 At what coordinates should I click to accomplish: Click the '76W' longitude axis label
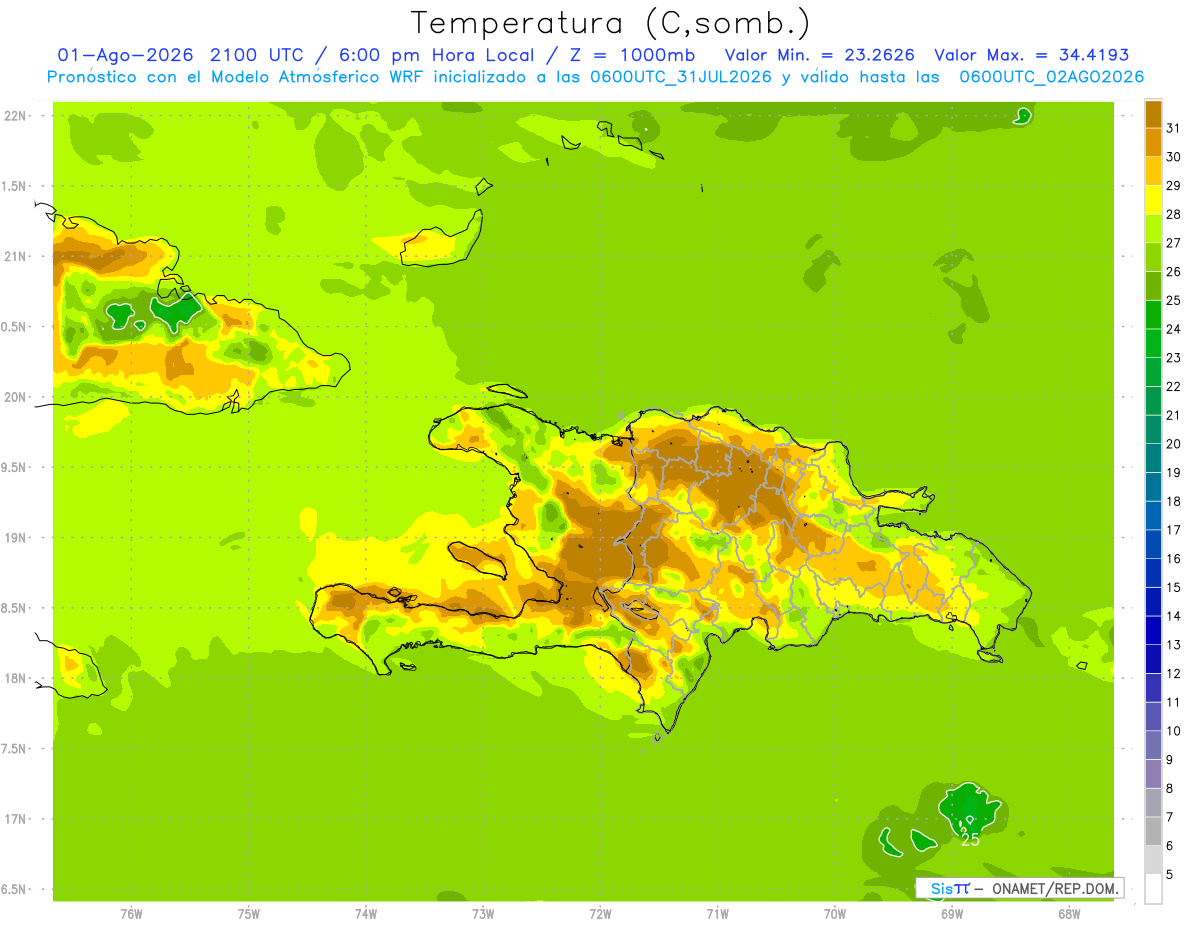[131, 914]
